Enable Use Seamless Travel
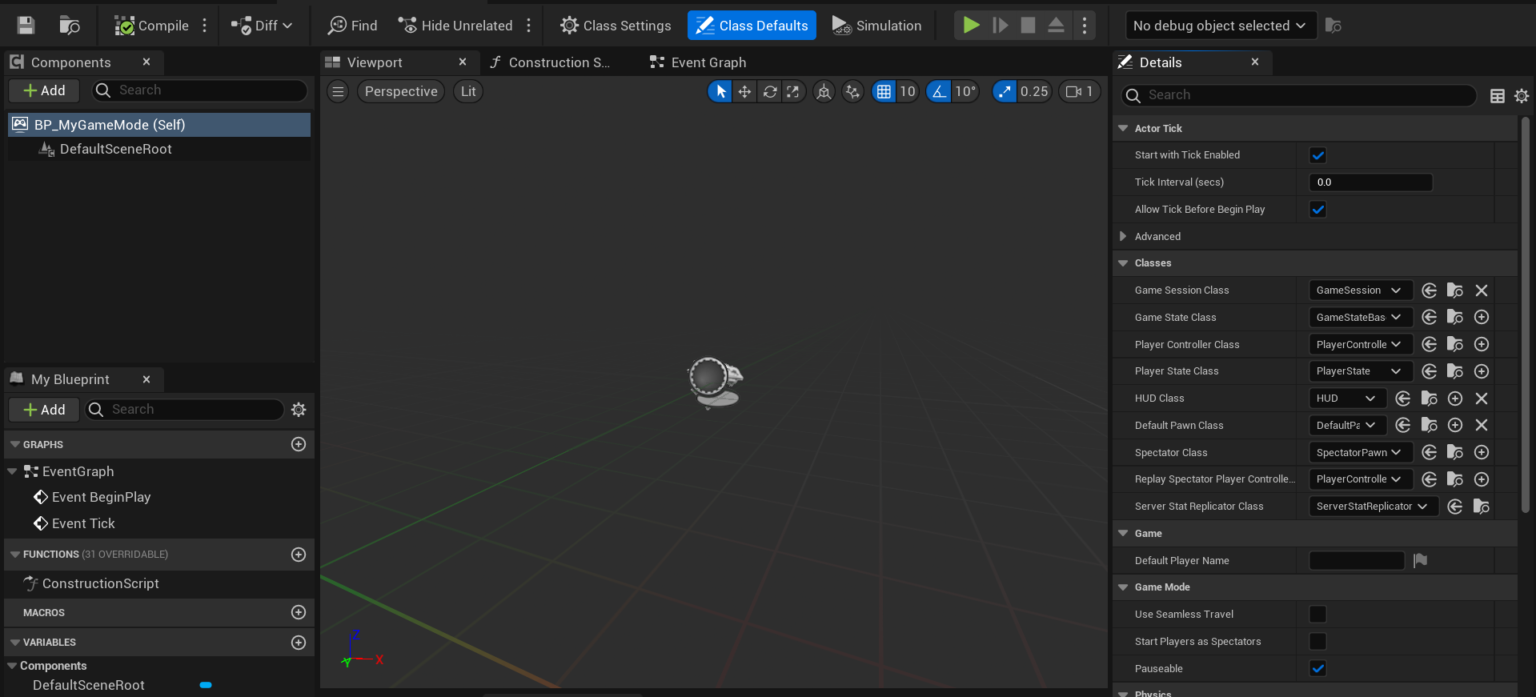 click(x=1317, y=613)
